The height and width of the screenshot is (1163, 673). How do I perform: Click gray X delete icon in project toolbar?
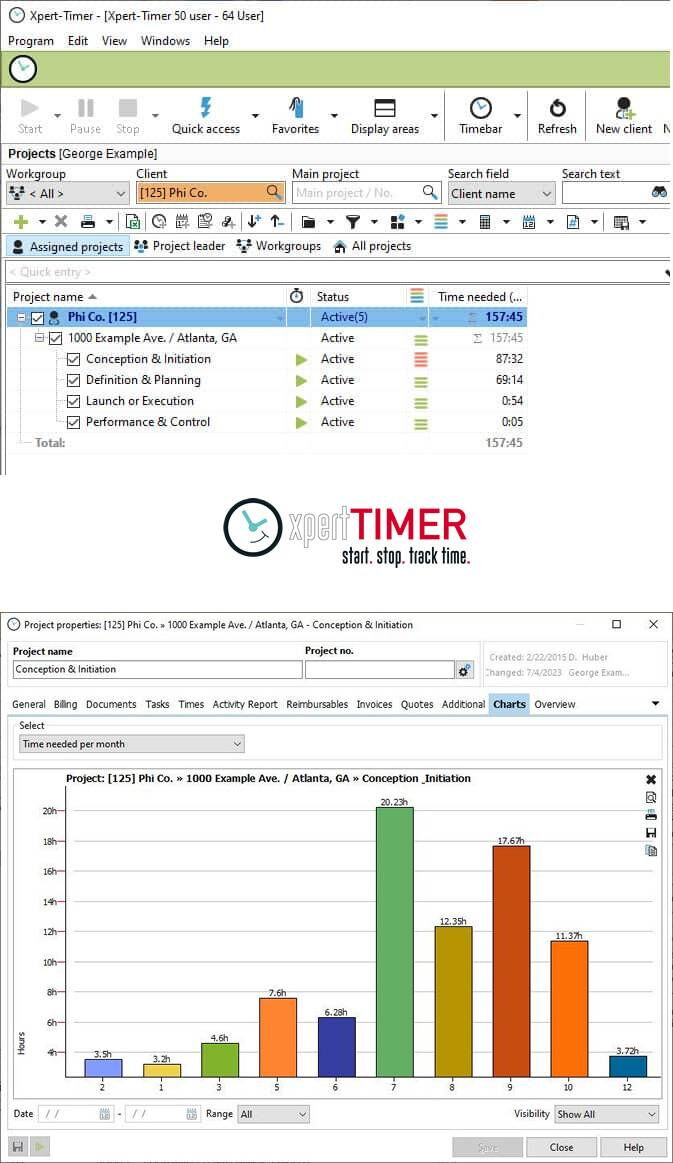61,221
